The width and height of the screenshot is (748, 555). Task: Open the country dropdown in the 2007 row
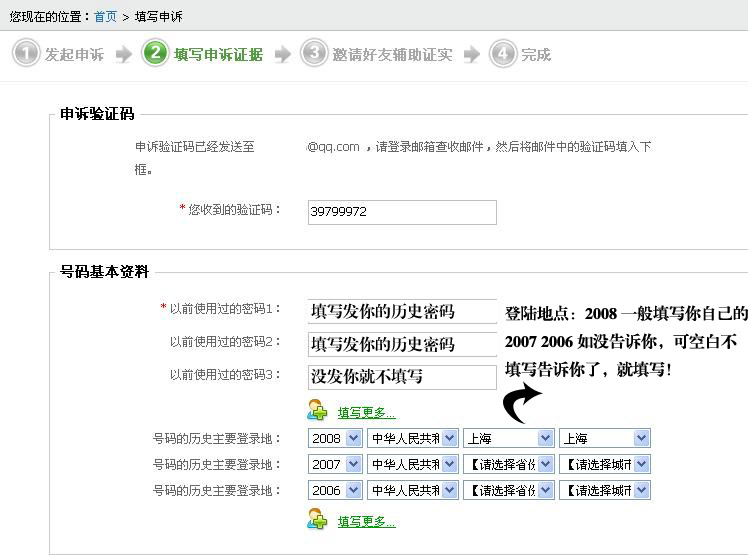(x=413, y=464)
